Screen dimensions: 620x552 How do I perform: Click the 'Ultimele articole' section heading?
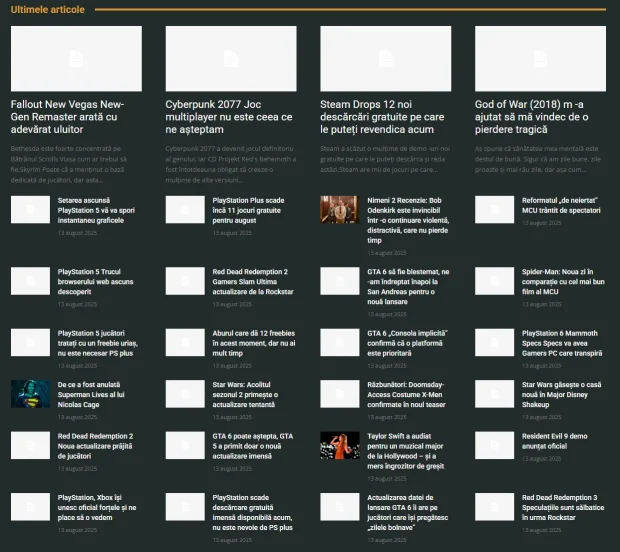pyautogui.click(x=47, y=9)
